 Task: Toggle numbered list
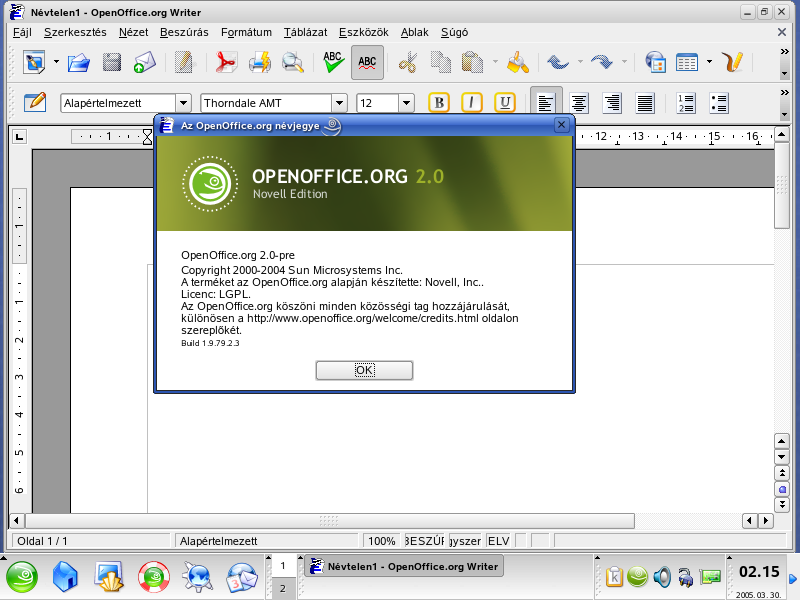pyautogui.click(x=686, y=103)
